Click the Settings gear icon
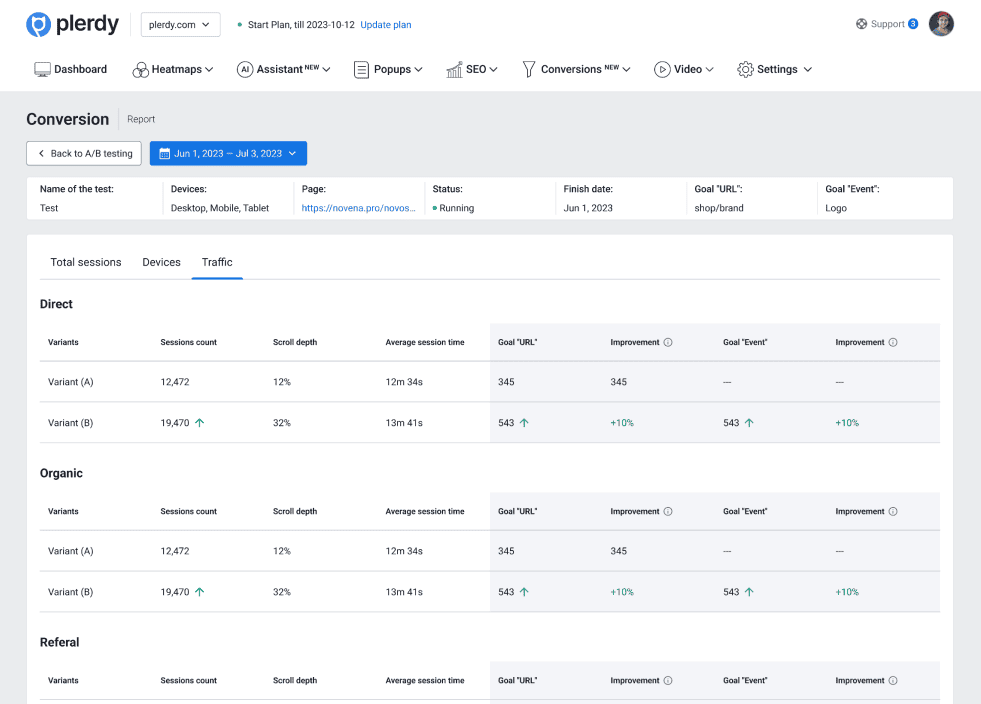This screenshot has height=704, width=981. pos(745,70)
